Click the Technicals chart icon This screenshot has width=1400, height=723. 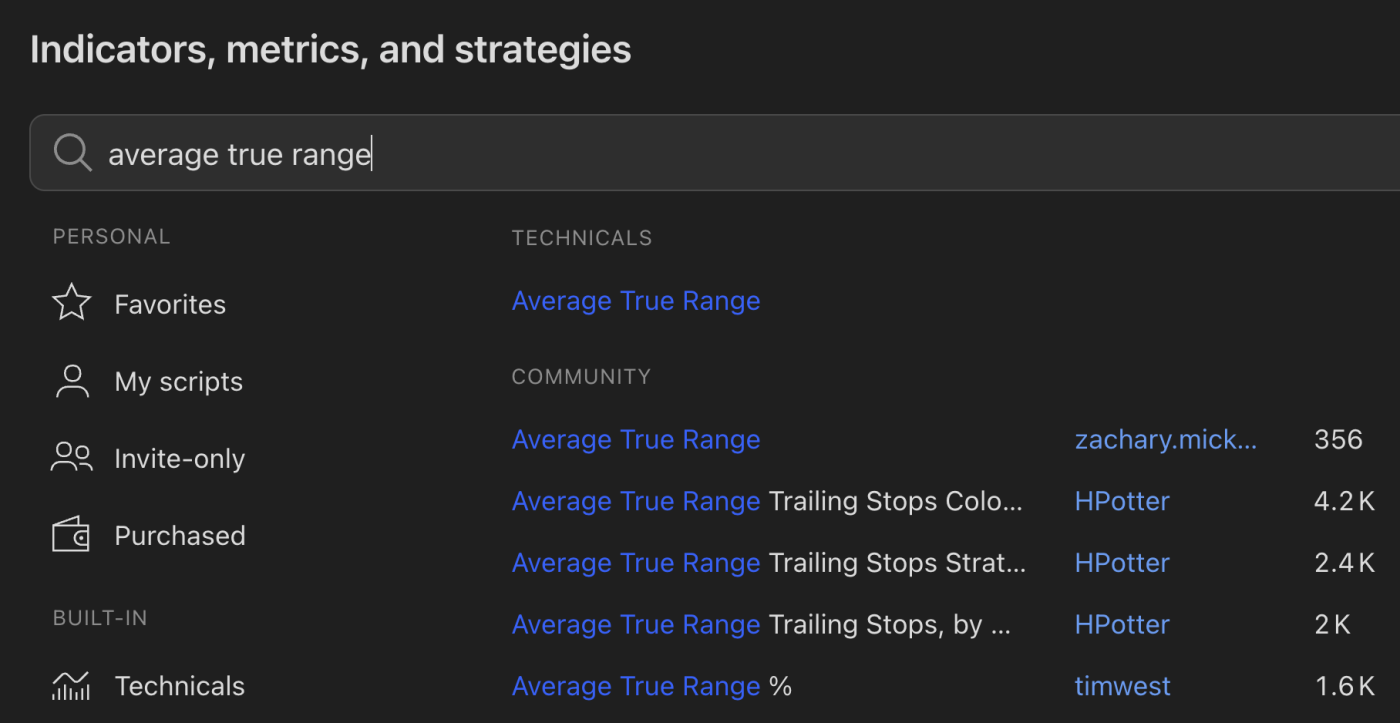coord(72,686)
